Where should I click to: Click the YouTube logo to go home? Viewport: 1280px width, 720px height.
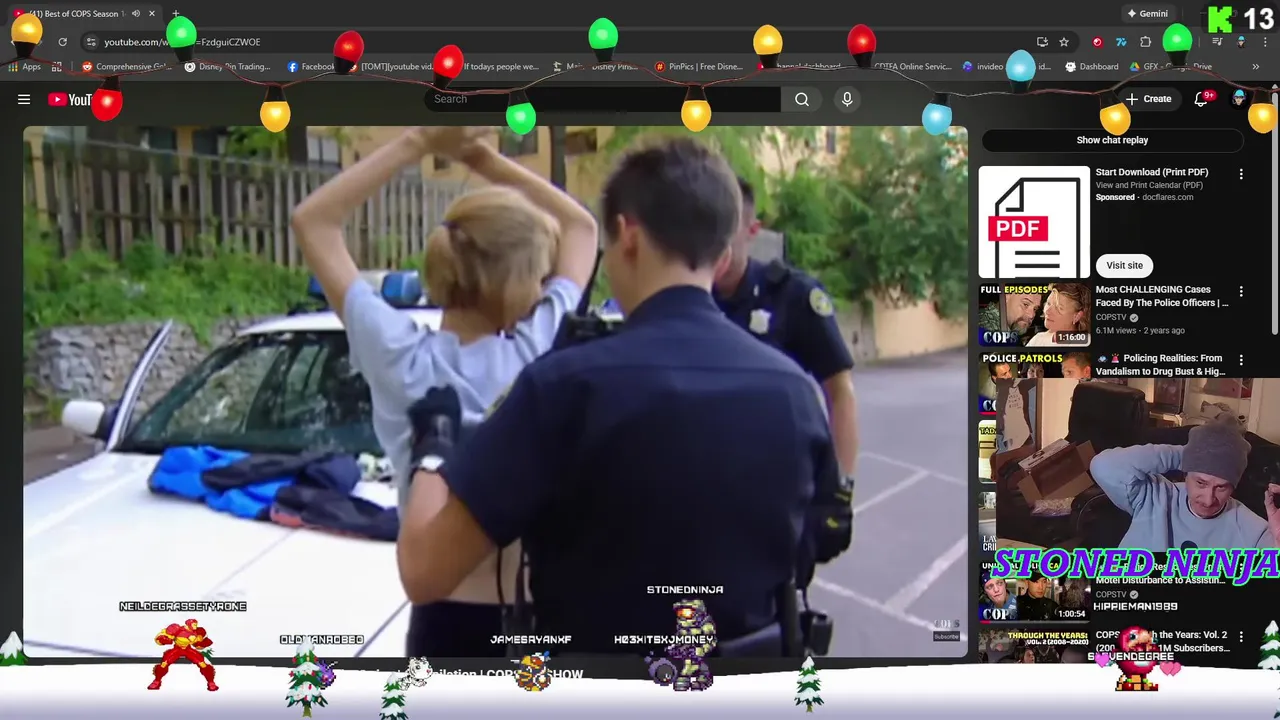click(x=70, y=99)
